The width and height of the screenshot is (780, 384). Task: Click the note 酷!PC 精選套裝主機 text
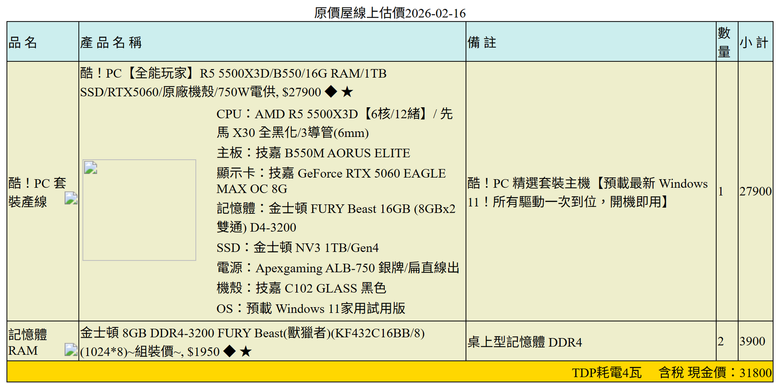click(x=588, y=192)
